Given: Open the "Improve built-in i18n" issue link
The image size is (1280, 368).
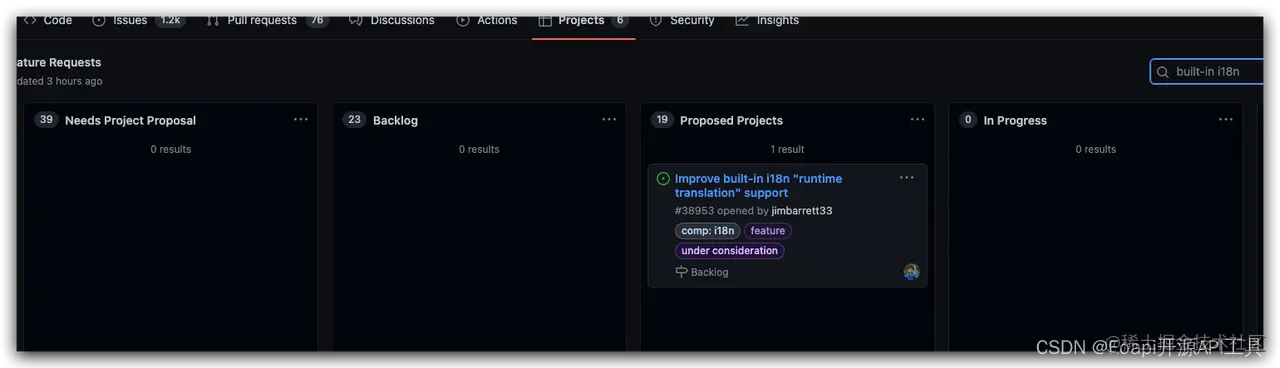Looking at the screenshot, I should pos(758,186).
